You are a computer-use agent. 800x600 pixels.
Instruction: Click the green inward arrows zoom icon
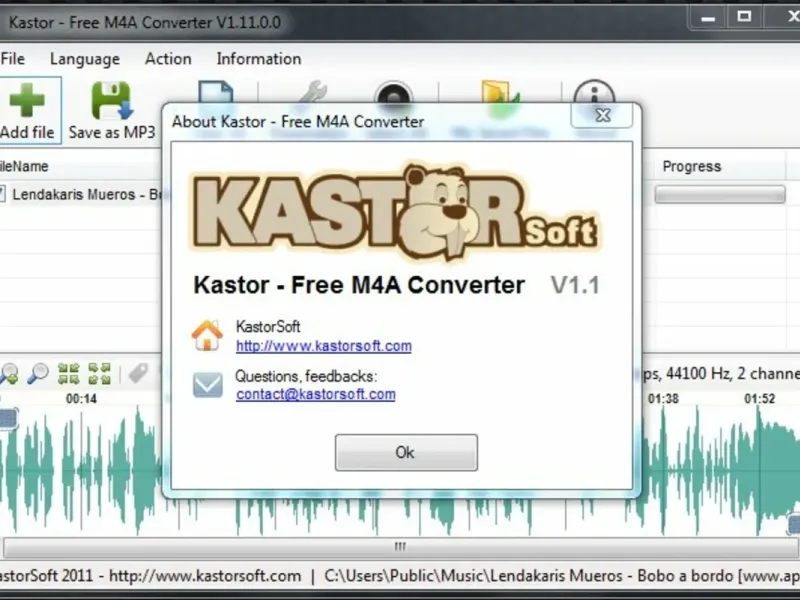click(69, 374)
